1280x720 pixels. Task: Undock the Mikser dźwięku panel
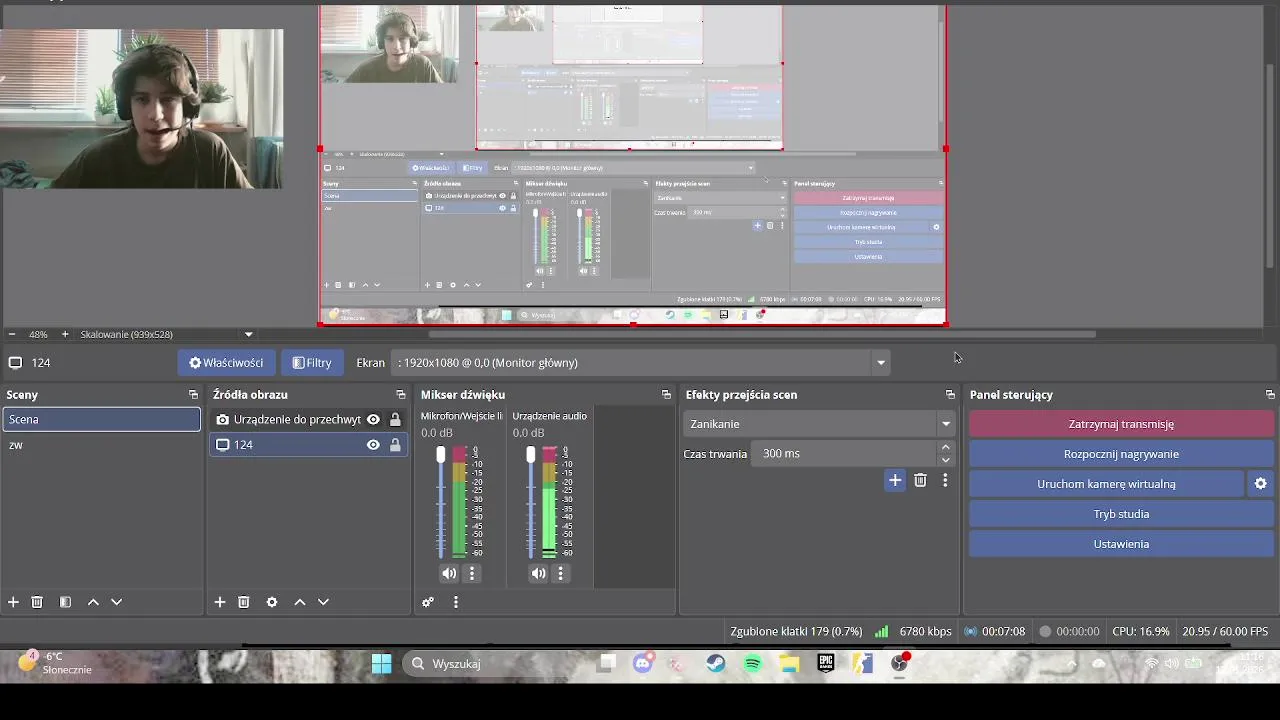666,395
